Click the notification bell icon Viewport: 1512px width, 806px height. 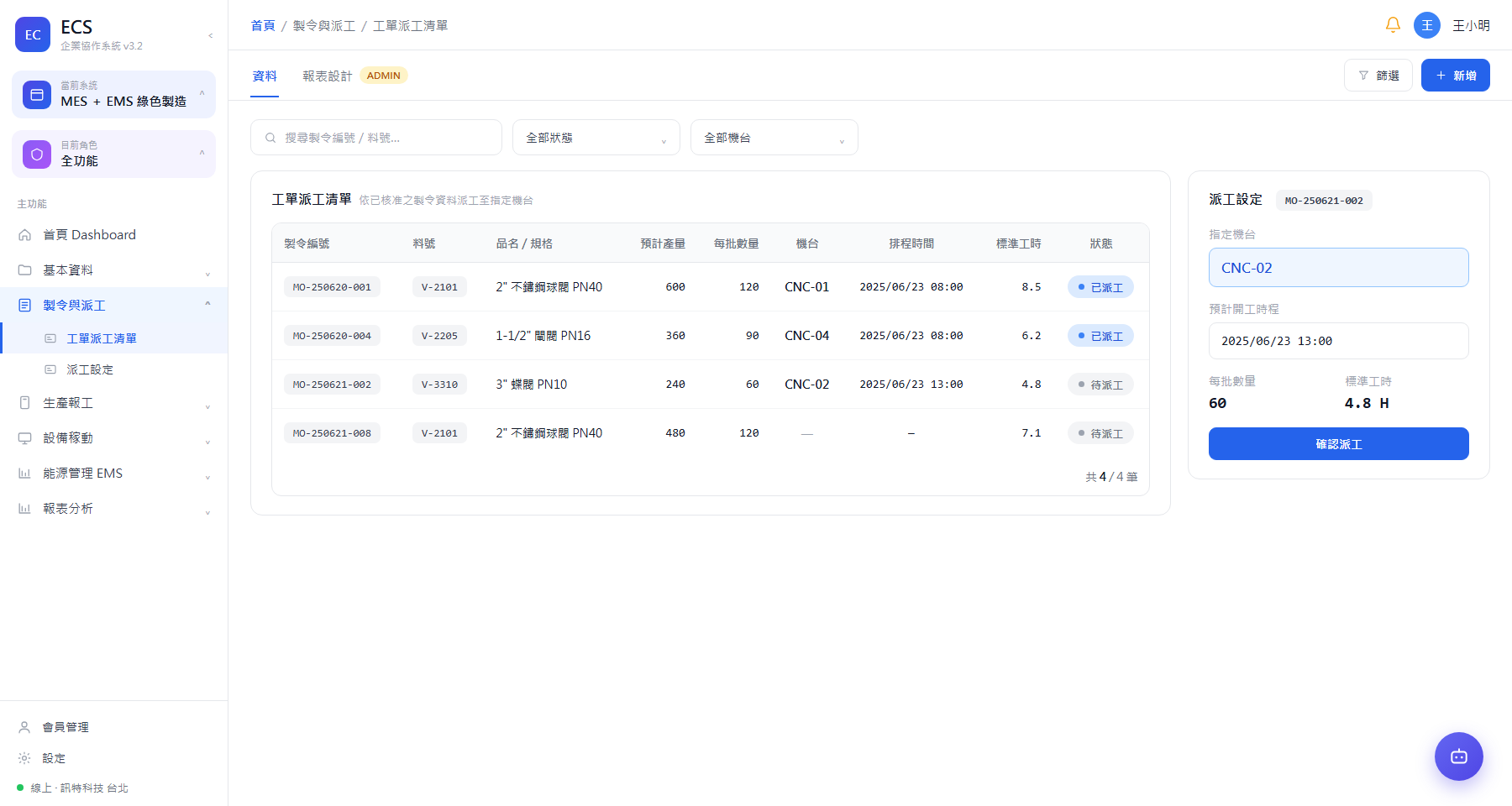[1393, 25]
